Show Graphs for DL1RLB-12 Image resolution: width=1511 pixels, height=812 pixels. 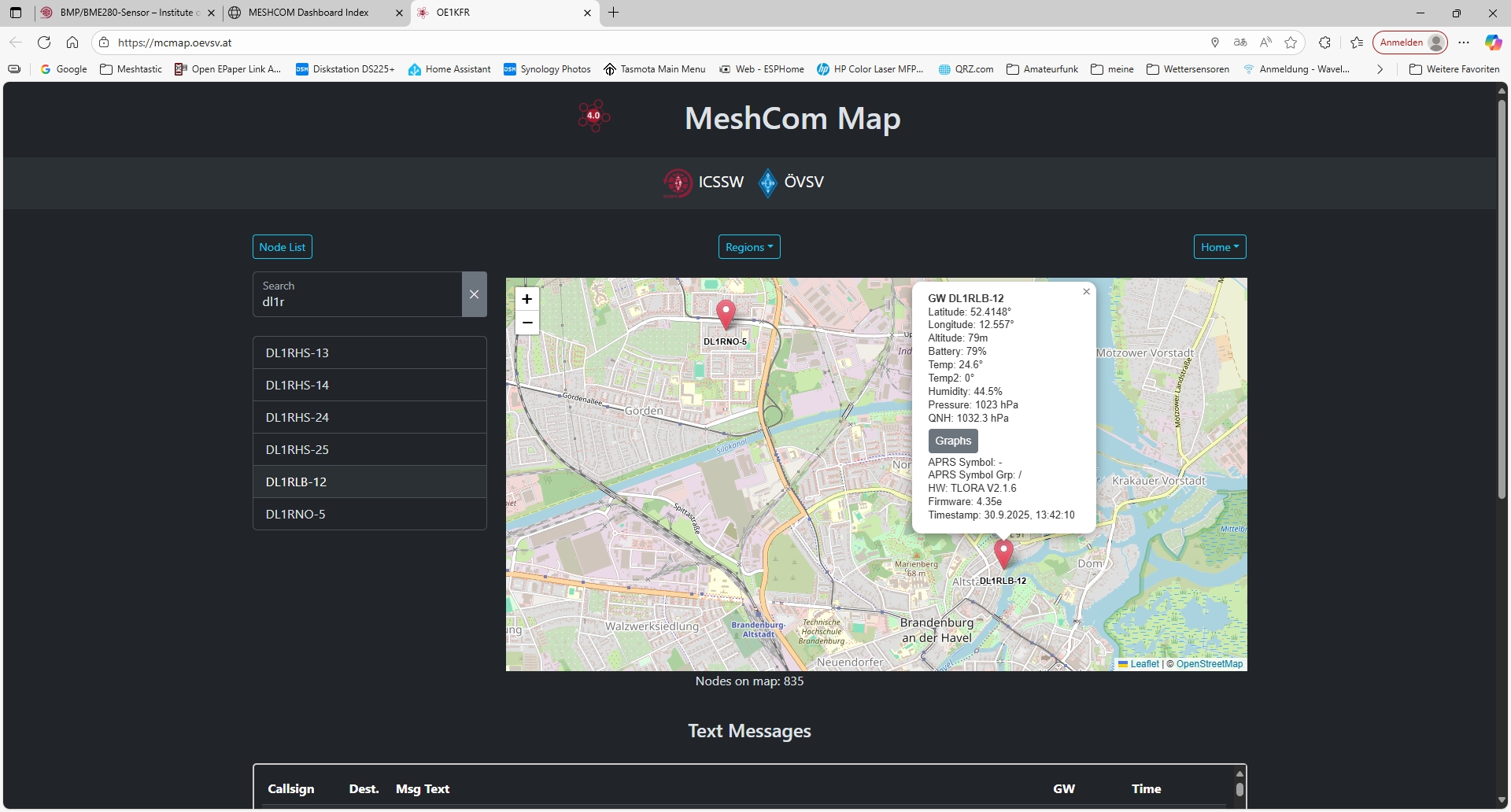pos(953,441)
